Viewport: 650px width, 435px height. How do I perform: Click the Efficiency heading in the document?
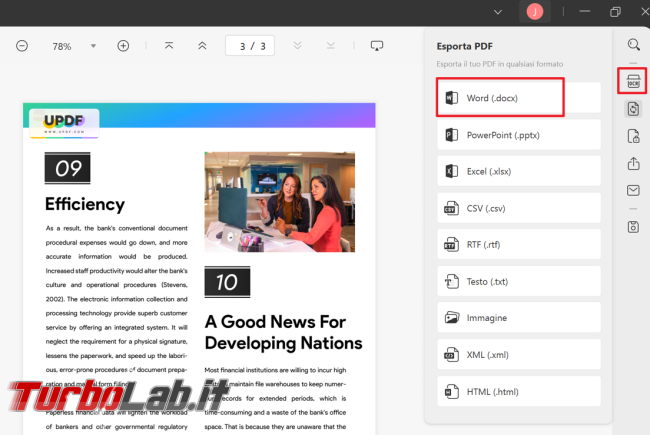click(85, 204)
